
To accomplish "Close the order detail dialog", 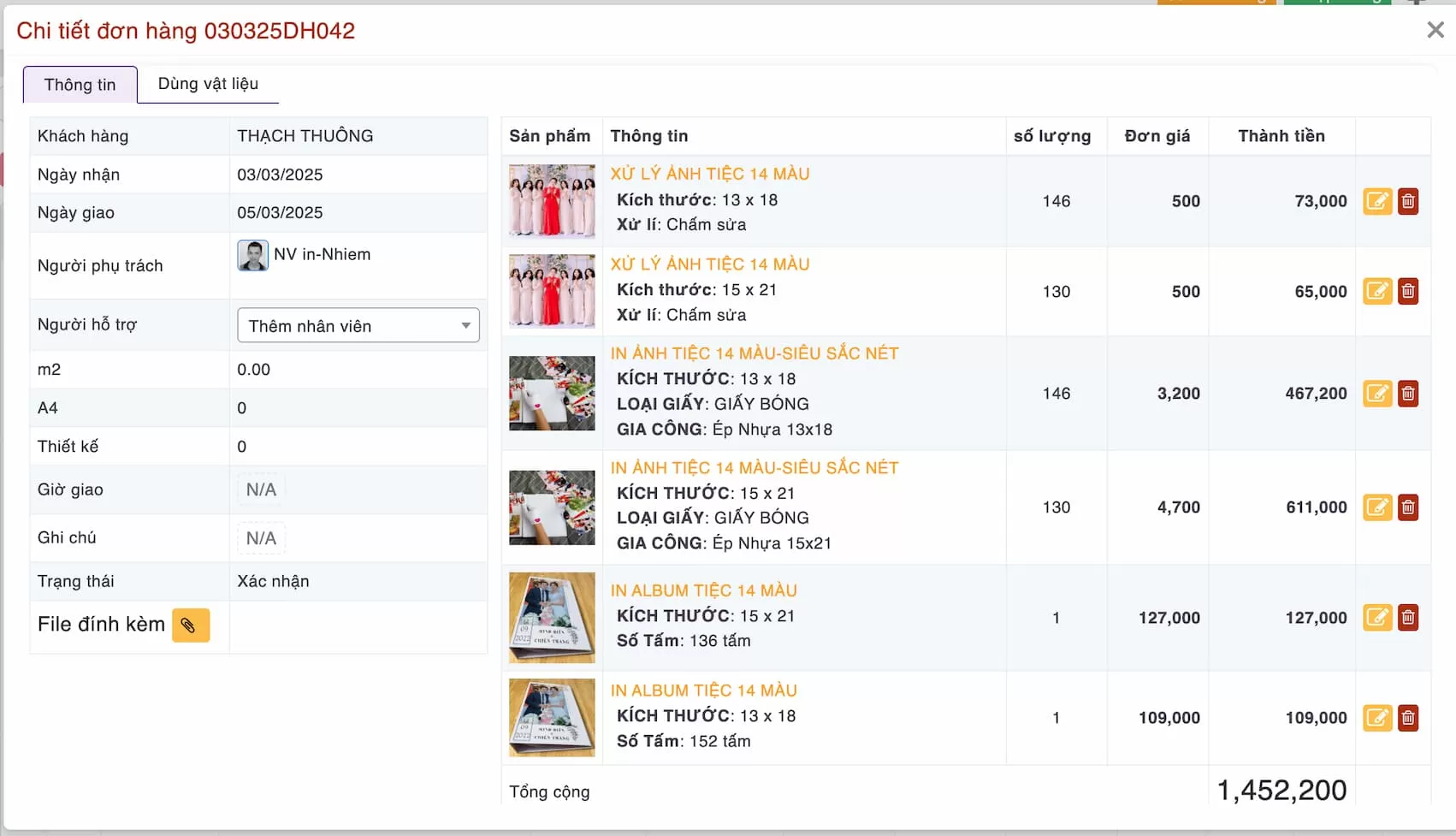I will click(1435, 30).
